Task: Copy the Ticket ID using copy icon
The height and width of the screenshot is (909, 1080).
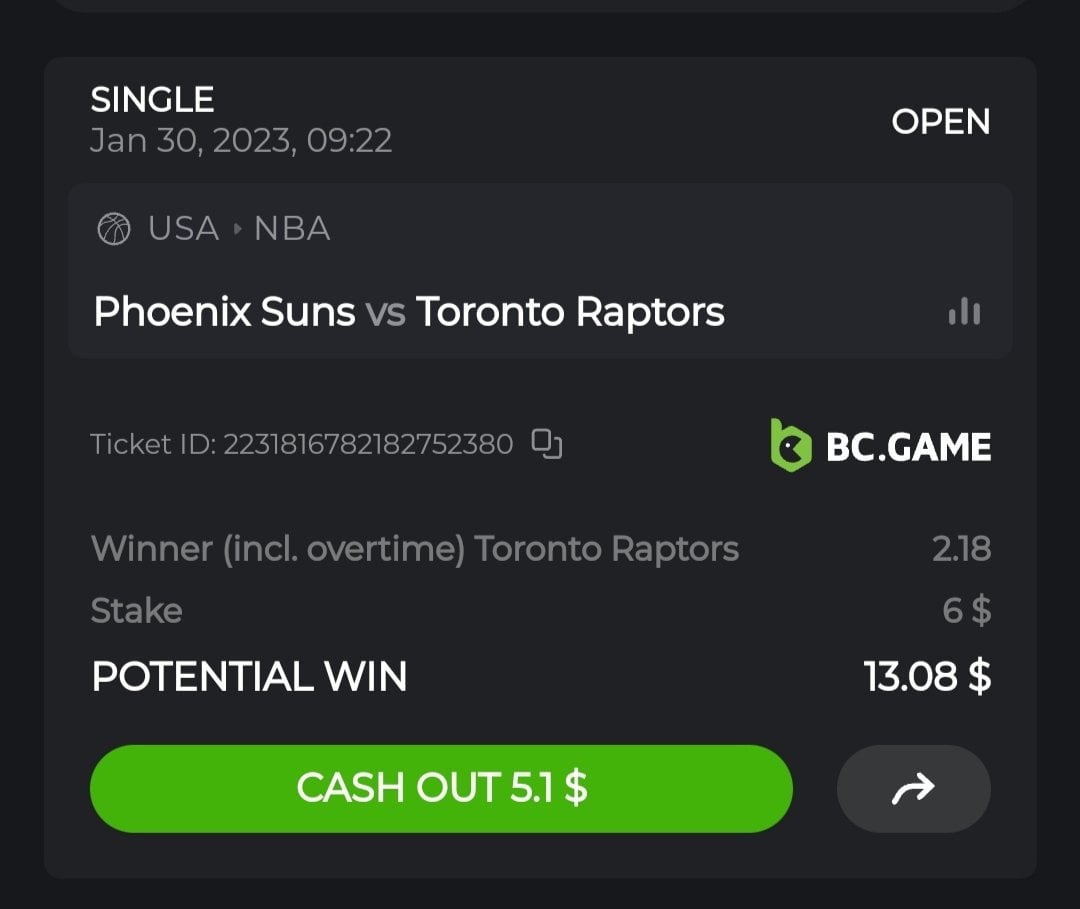Action: (x=547, y=443)
